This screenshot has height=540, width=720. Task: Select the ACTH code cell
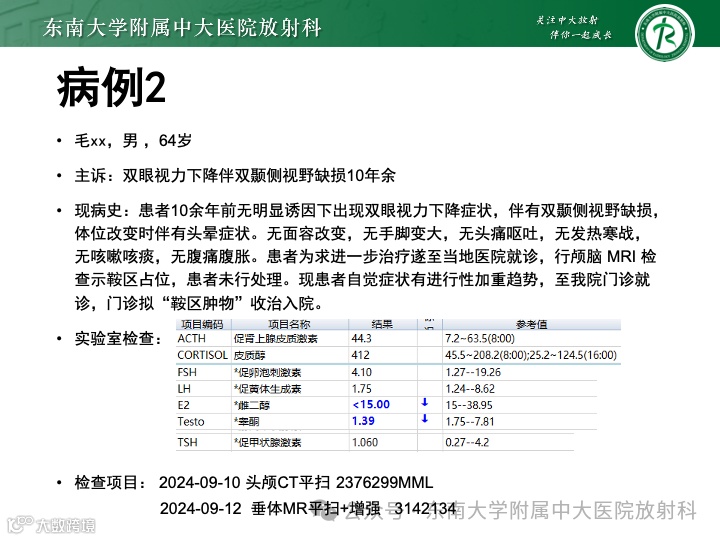point(191,338)
